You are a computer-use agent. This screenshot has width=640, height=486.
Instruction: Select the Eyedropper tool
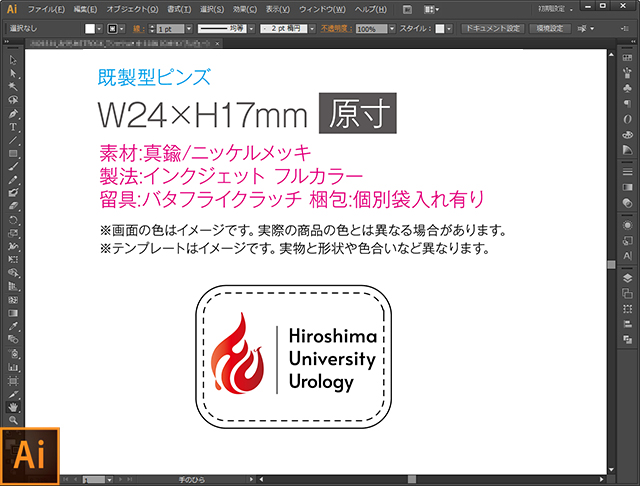pyautogui.click(x=13, y=326)
